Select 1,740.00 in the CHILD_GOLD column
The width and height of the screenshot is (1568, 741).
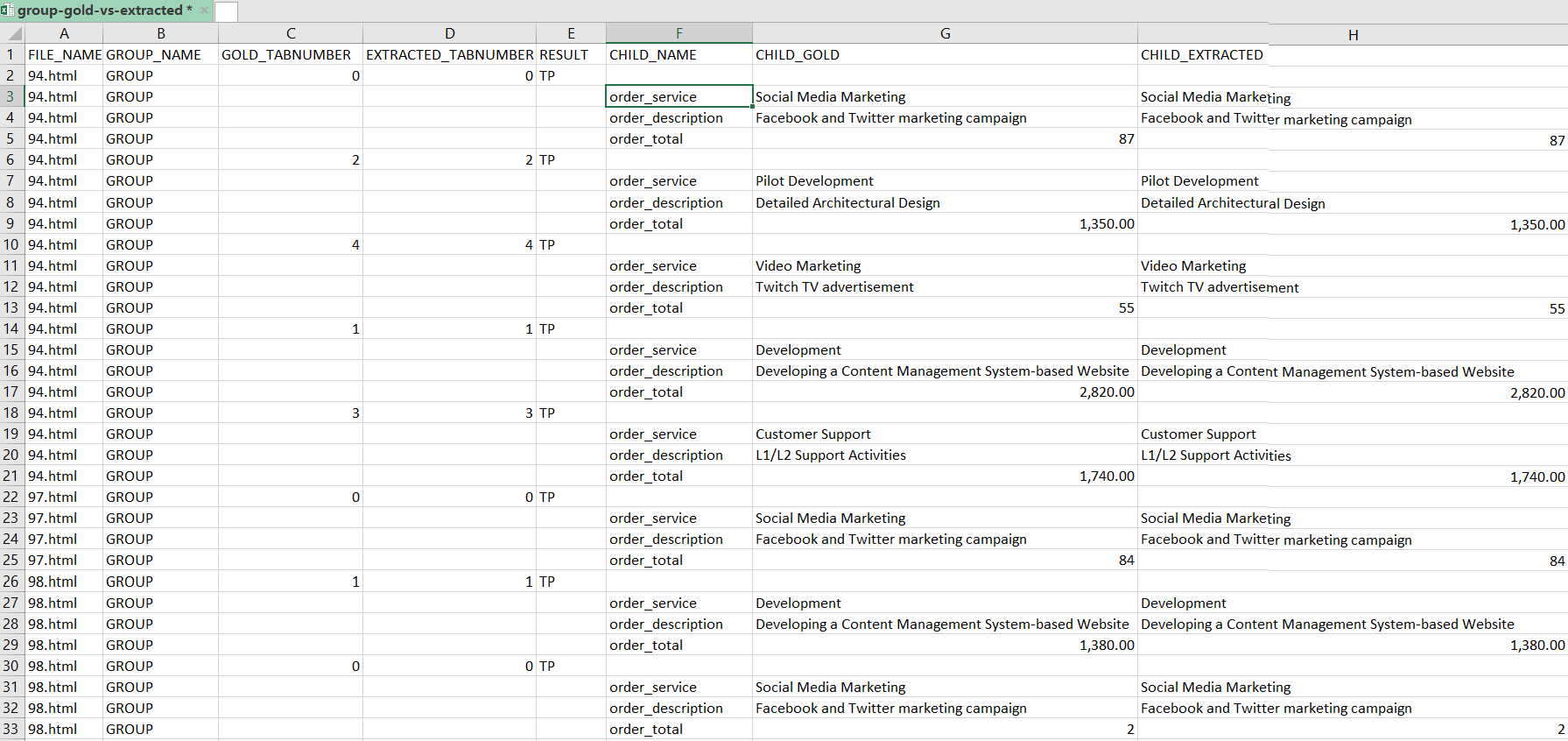pyautogui.click(x=946, y=476)
